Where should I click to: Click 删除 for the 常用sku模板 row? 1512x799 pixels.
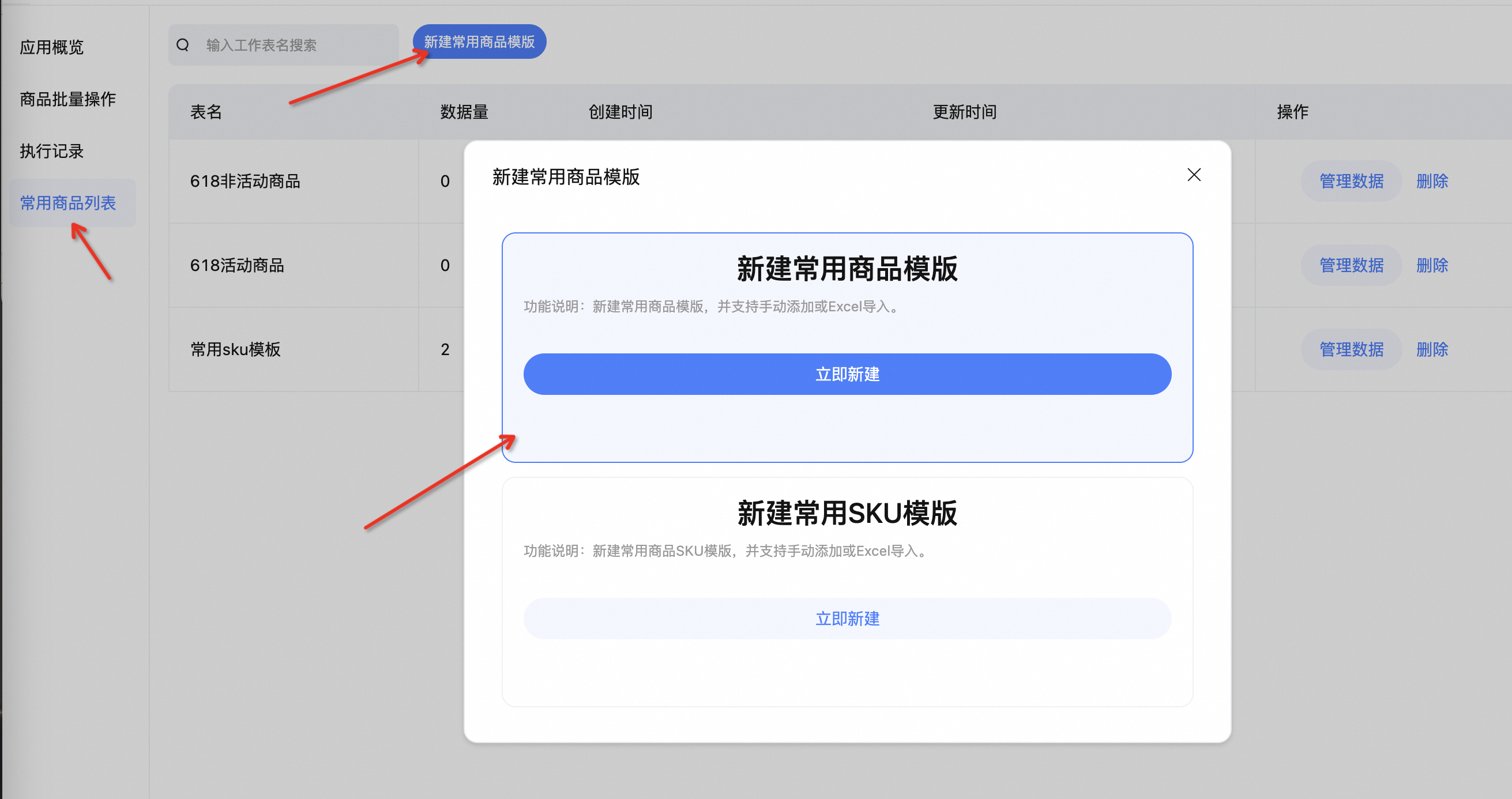1432,350
